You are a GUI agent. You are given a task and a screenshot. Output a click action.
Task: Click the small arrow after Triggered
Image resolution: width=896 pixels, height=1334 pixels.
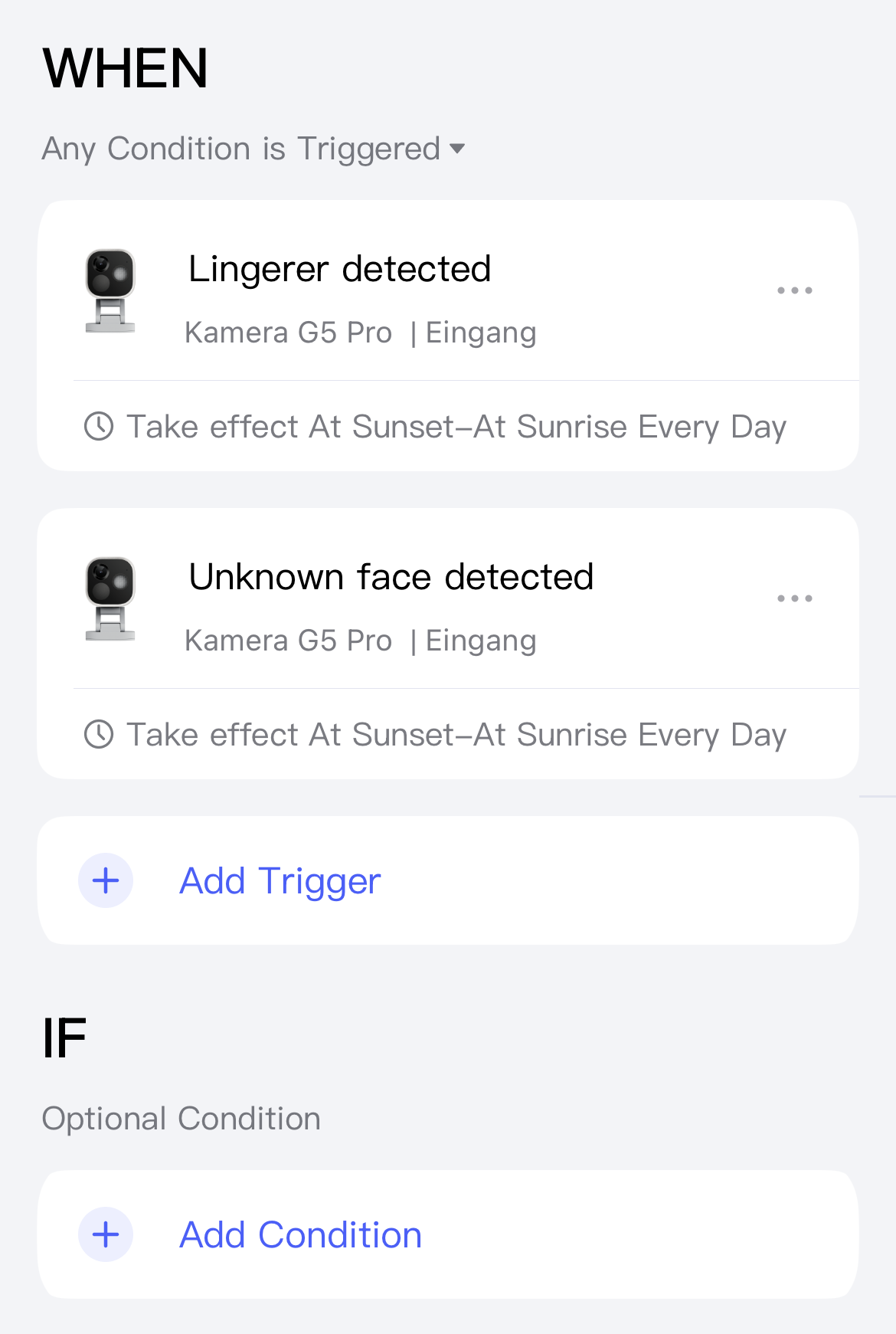458,149
